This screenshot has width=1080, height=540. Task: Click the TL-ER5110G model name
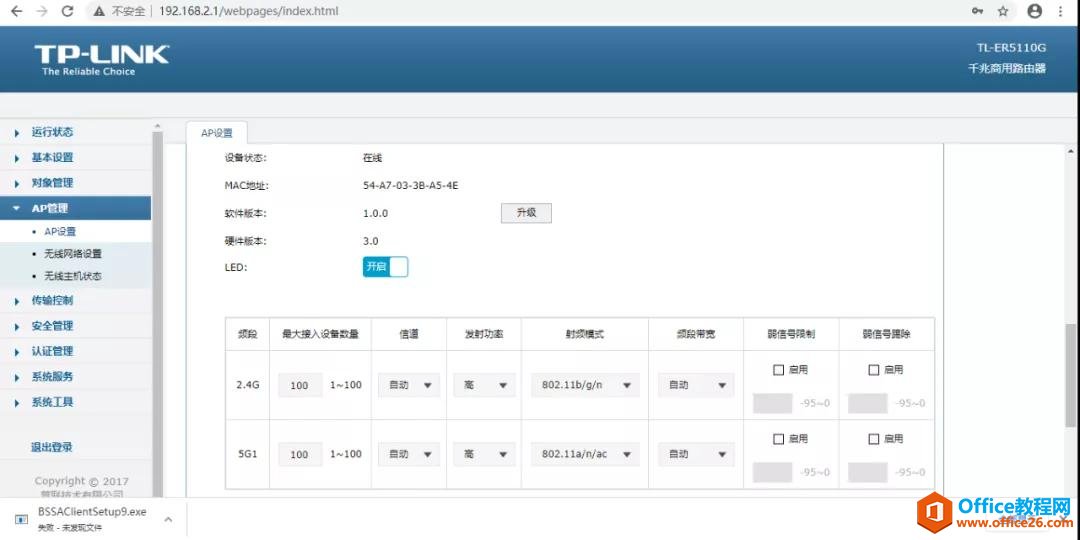pos(1011,48)
